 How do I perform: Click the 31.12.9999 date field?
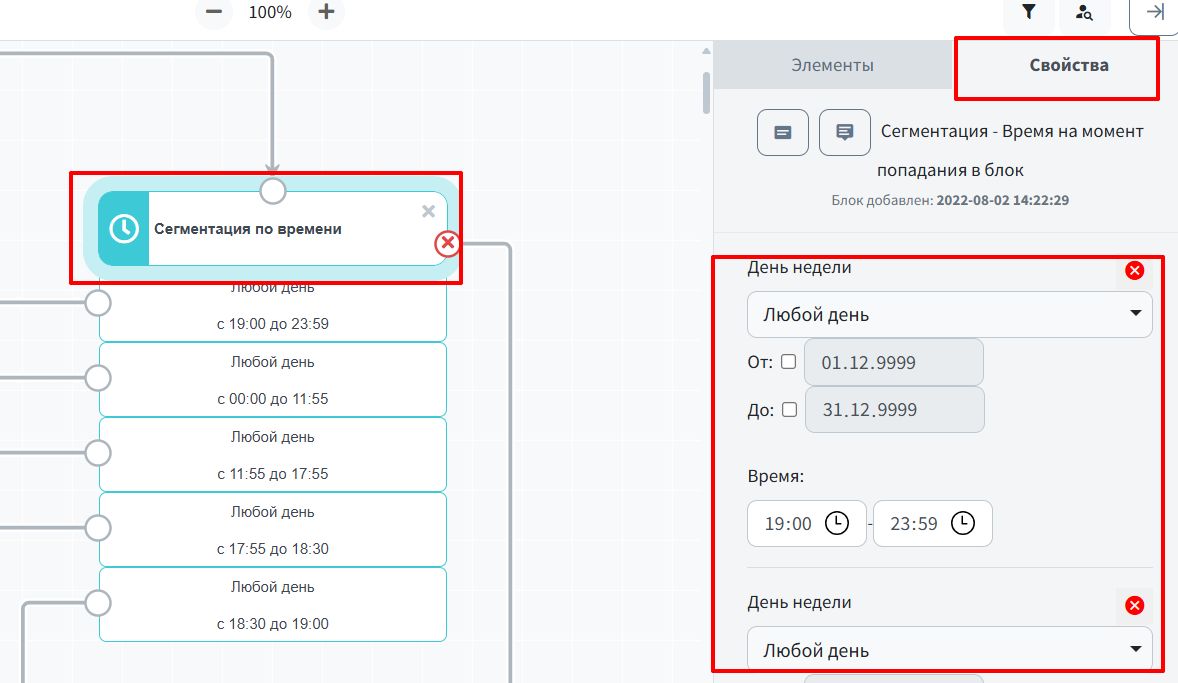tap(894, 409)
